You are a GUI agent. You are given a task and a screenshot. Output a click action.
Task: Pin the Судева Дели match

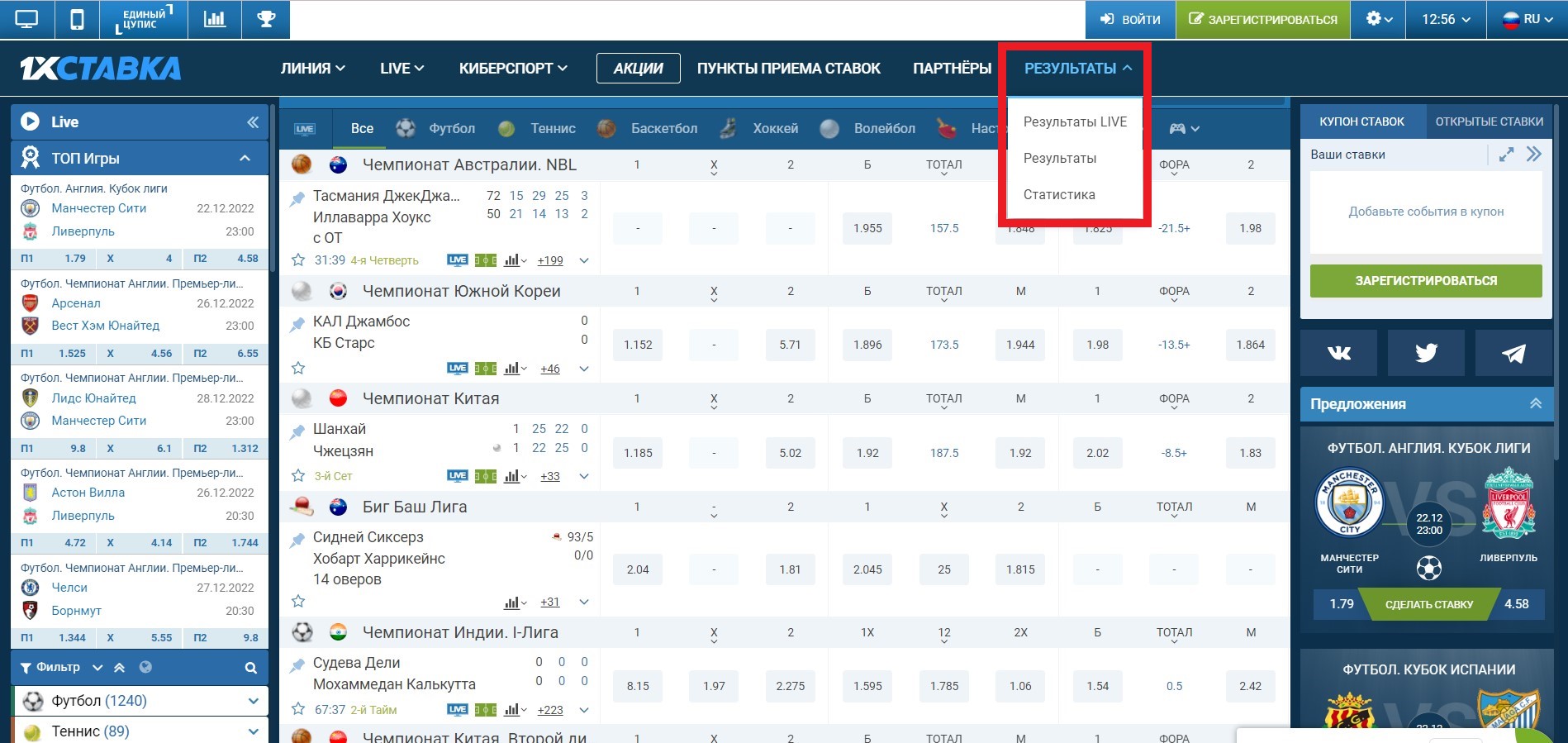point(297,665)
